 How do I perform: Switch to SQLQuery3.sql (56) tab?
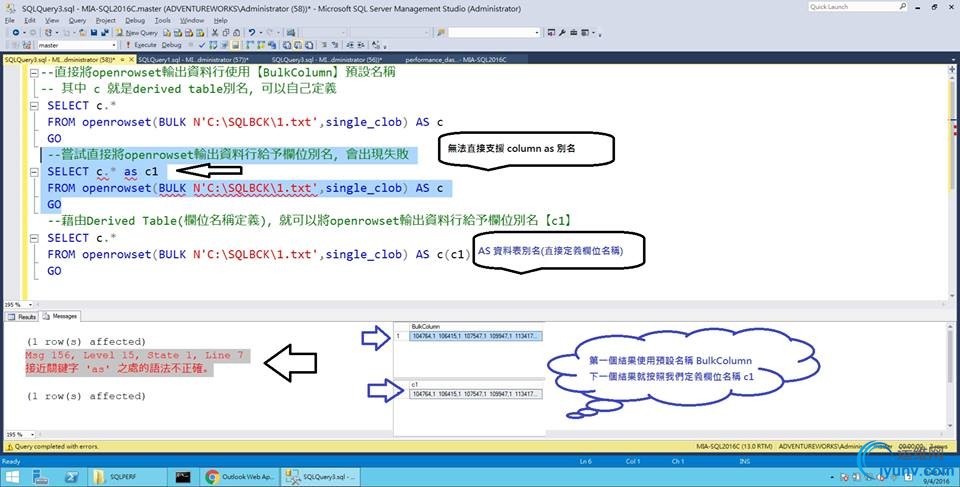click(x=326, y=59)
